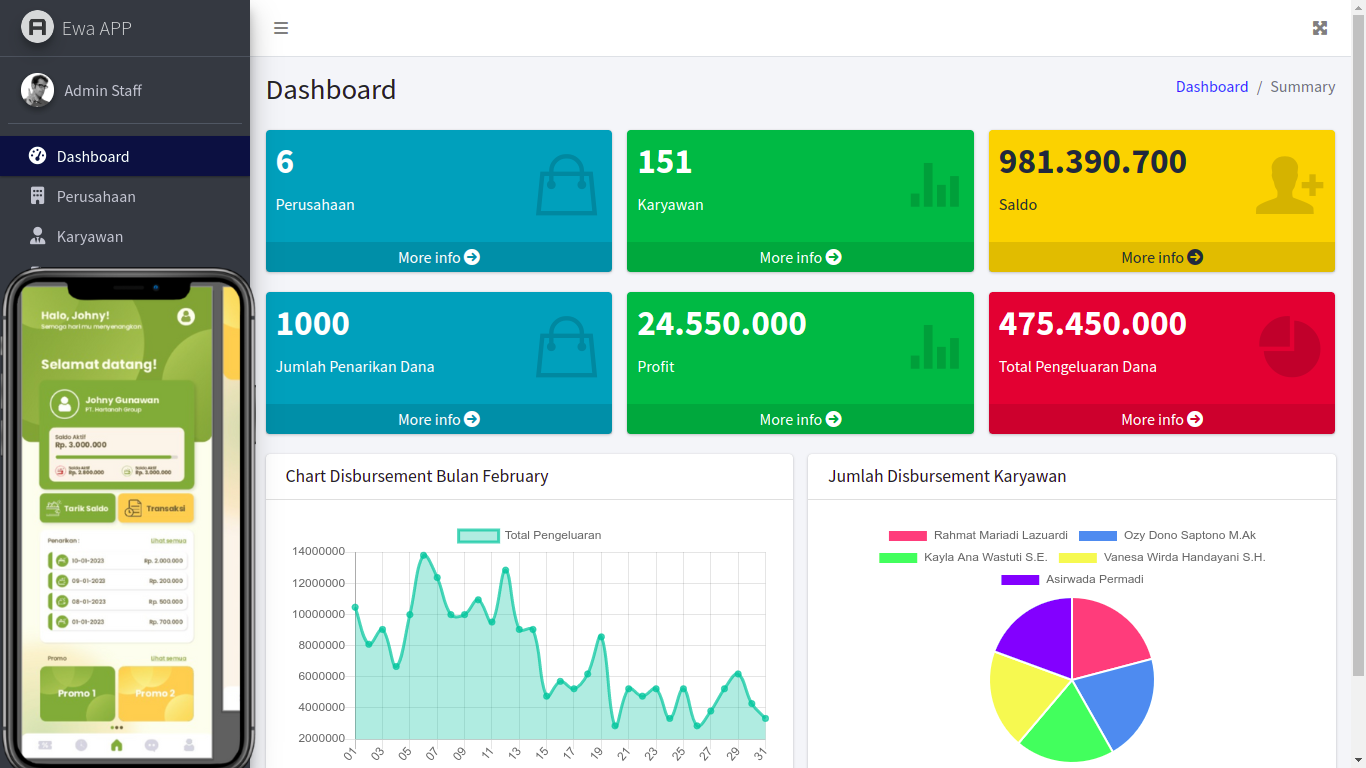Click the pink Rahmat Mariadi Lazuardi legend swatch

[x=908, y=536]
